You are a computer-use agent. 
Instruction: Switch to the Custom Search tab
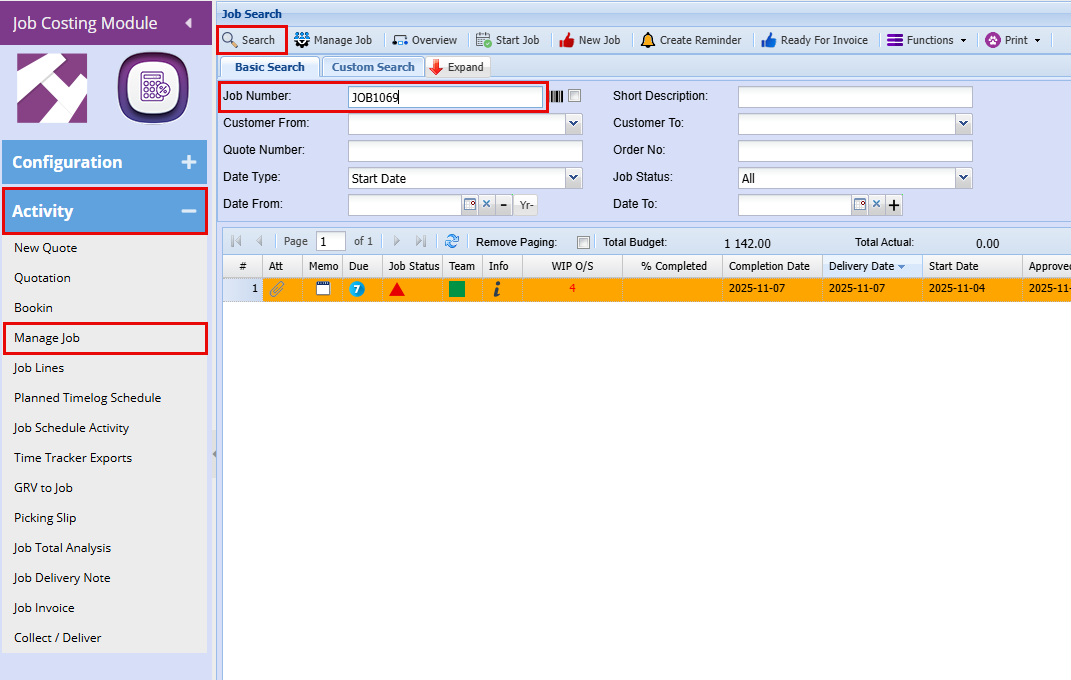click(373, 67)
